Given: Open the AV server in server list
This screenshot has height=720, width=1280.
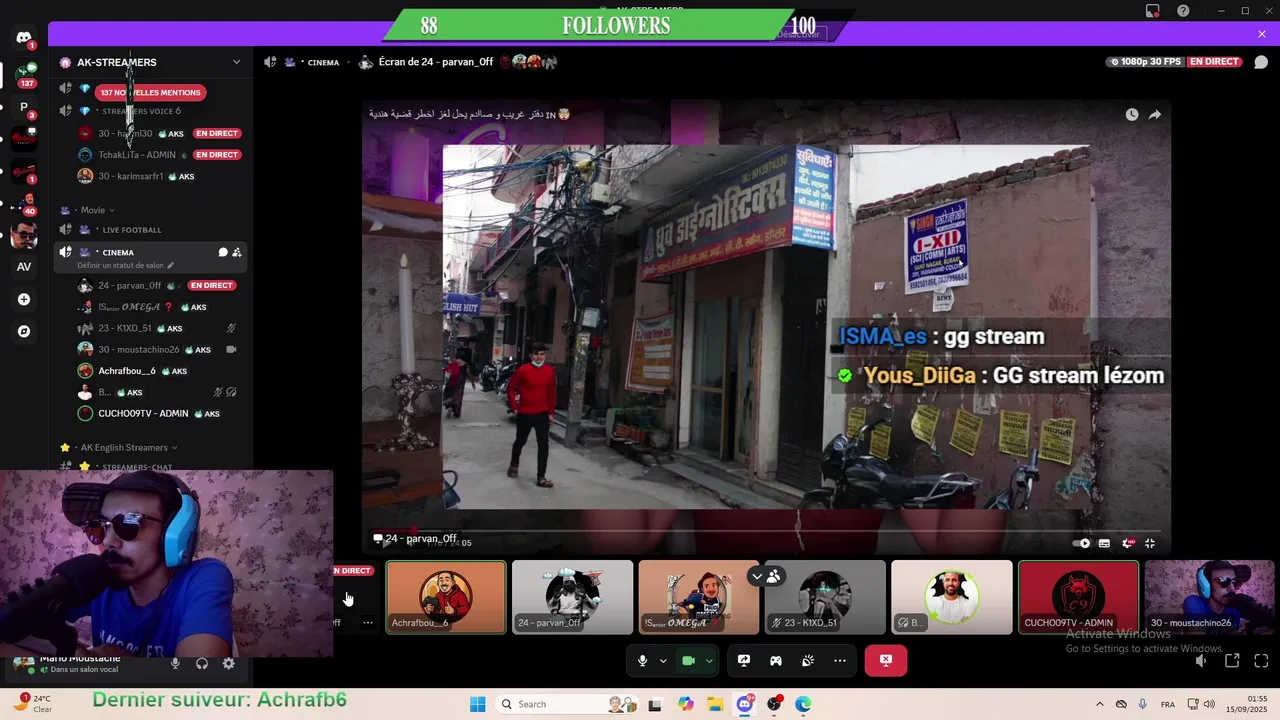Looking at the screenshot, I should pos(24,267).
